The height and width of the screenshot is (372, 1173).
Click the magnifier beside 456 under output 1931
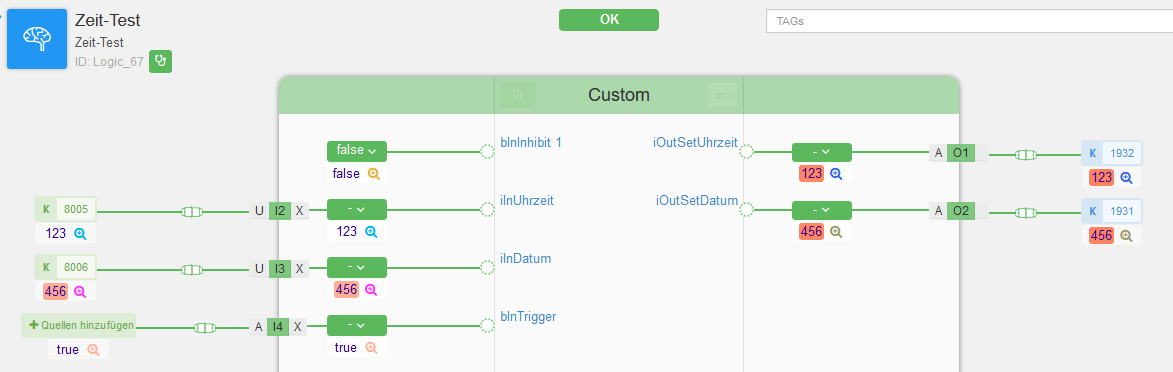(1126, 235)
